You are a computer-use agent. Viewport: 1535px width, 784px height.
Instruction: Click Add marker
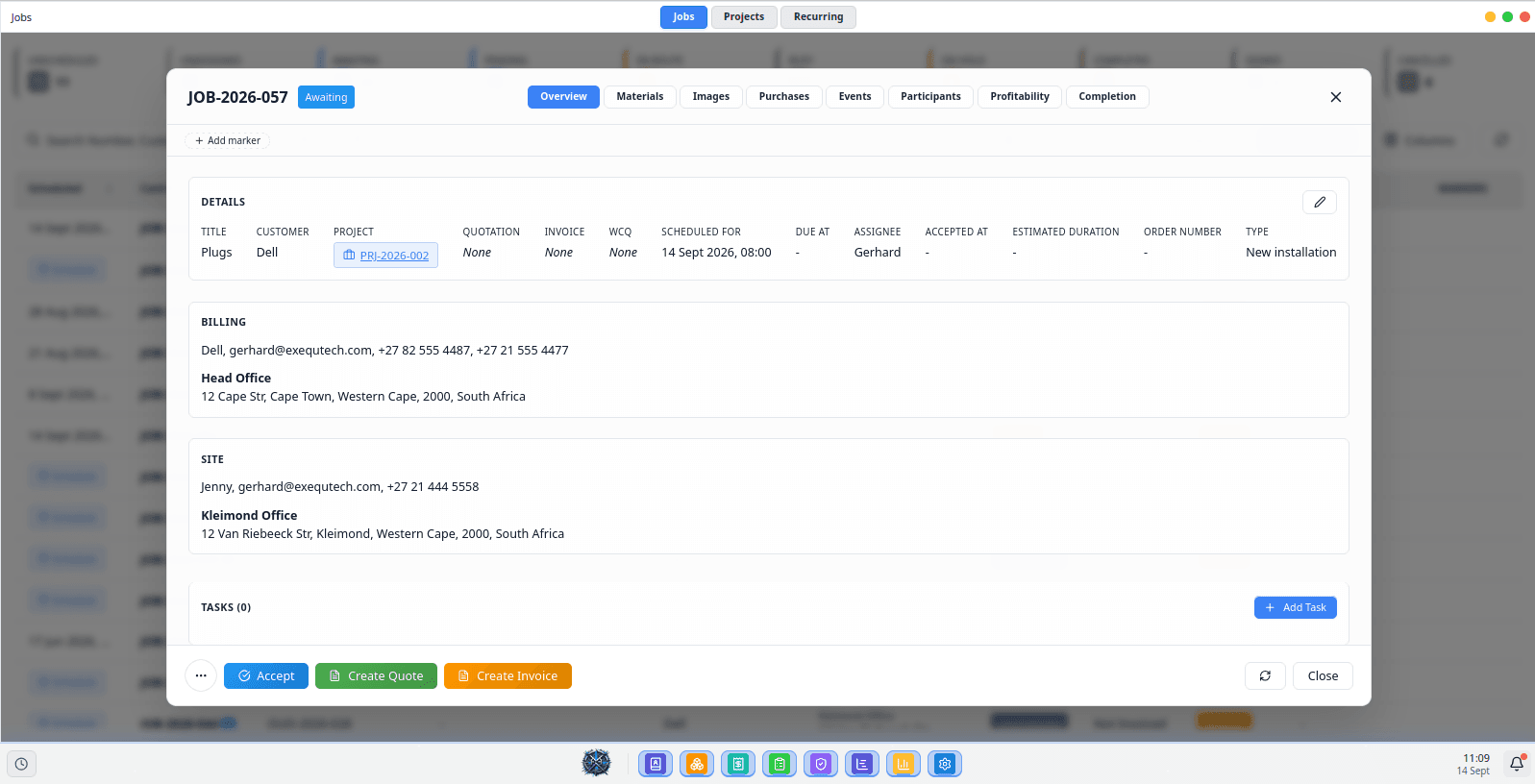click(x=228, y=140)
